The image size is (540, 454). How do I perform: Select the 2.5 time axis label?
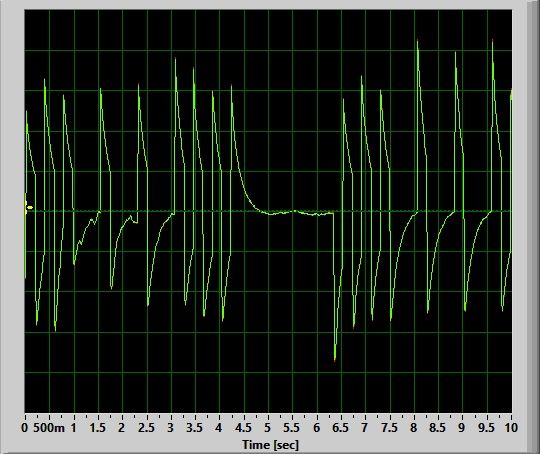tap(146, 428)
